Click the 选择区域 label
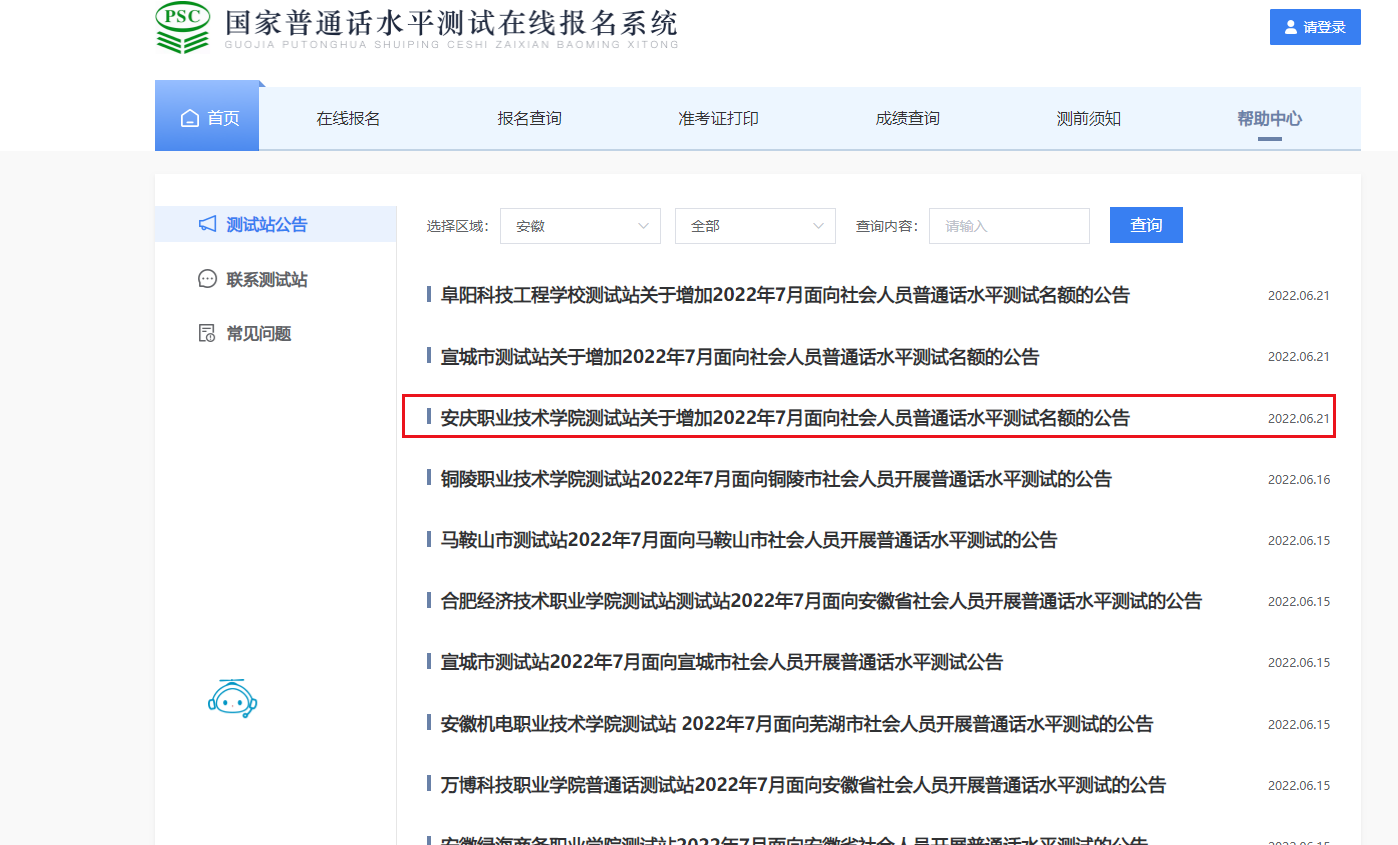The width and height of the screenshot is (1398, 845). point(457,226)
